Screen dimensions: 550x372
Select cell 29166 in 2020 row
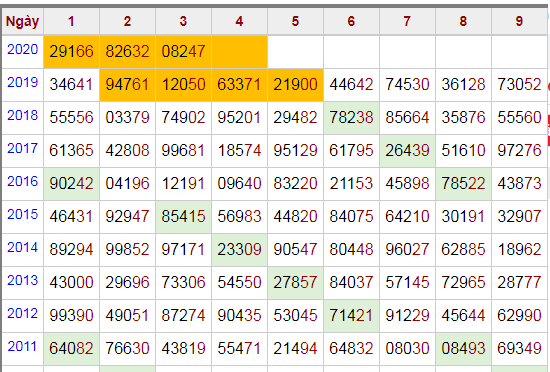pyautogui.click(x=71, y=52)
